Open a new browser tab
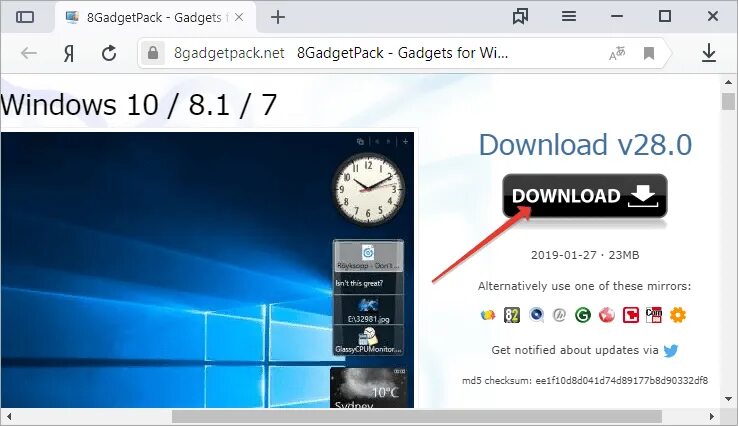Viewport: 738px width, 426px height. point(278,17)
